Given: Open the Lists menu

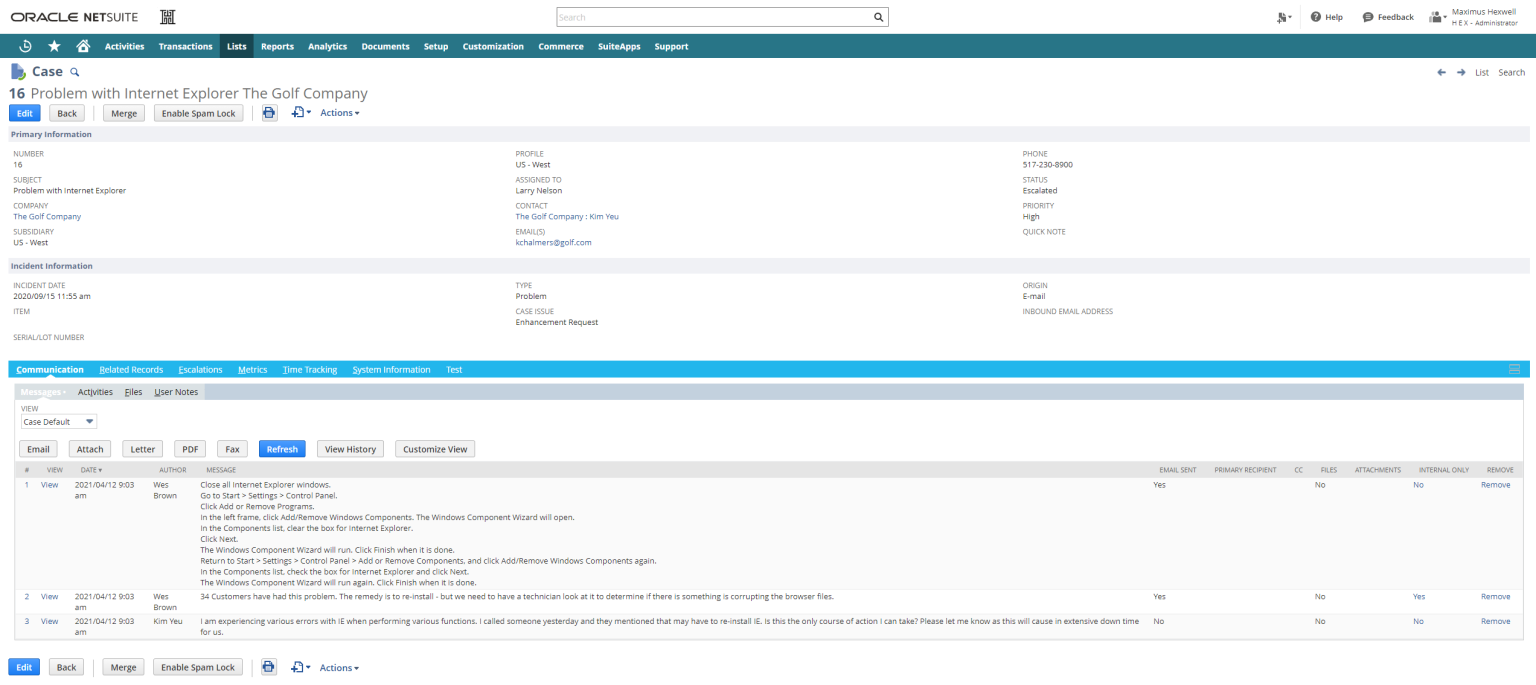Looking at the screenshot, I should pyautogui.click(x=236, y=46).
